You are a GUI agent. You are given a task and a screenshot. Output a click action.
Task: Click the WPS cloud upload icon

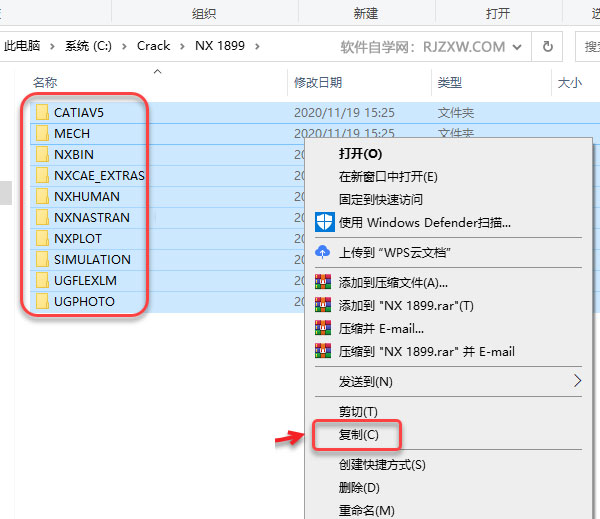point(323,252)
